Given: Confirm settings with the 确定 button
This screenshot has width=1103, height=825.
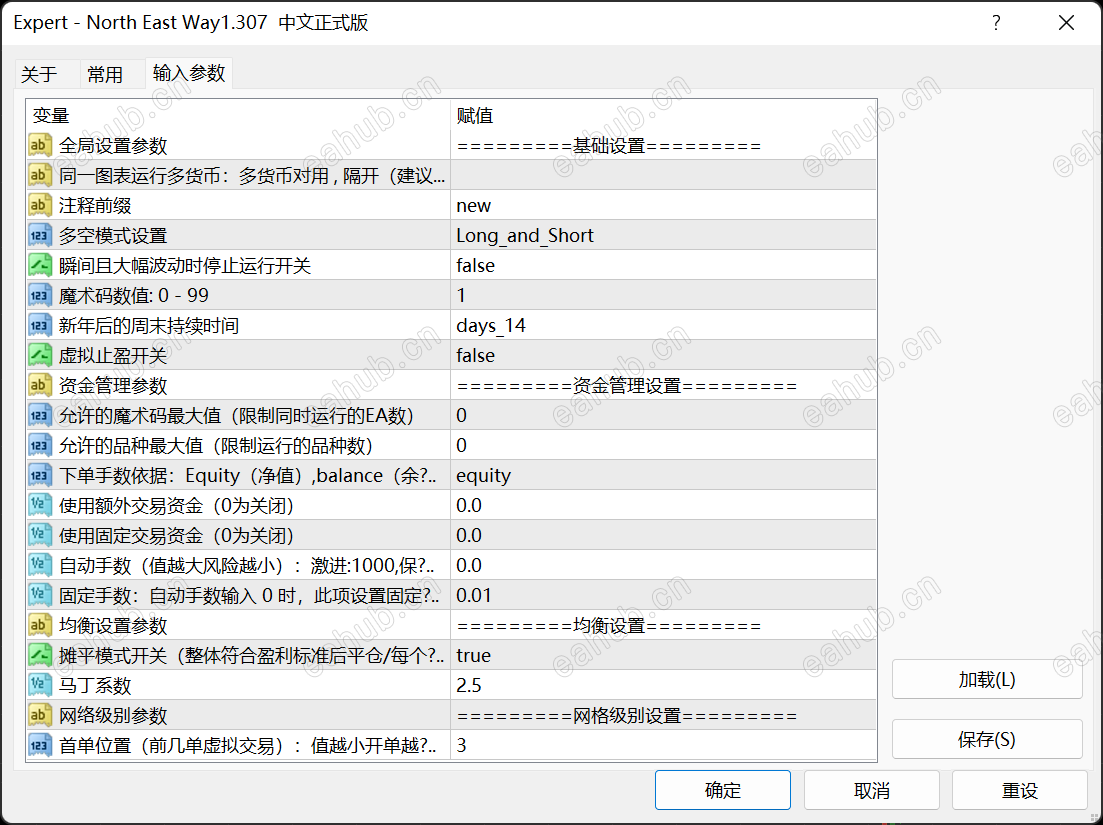Looking at the screenshot, I should click(x=722, y=790).
